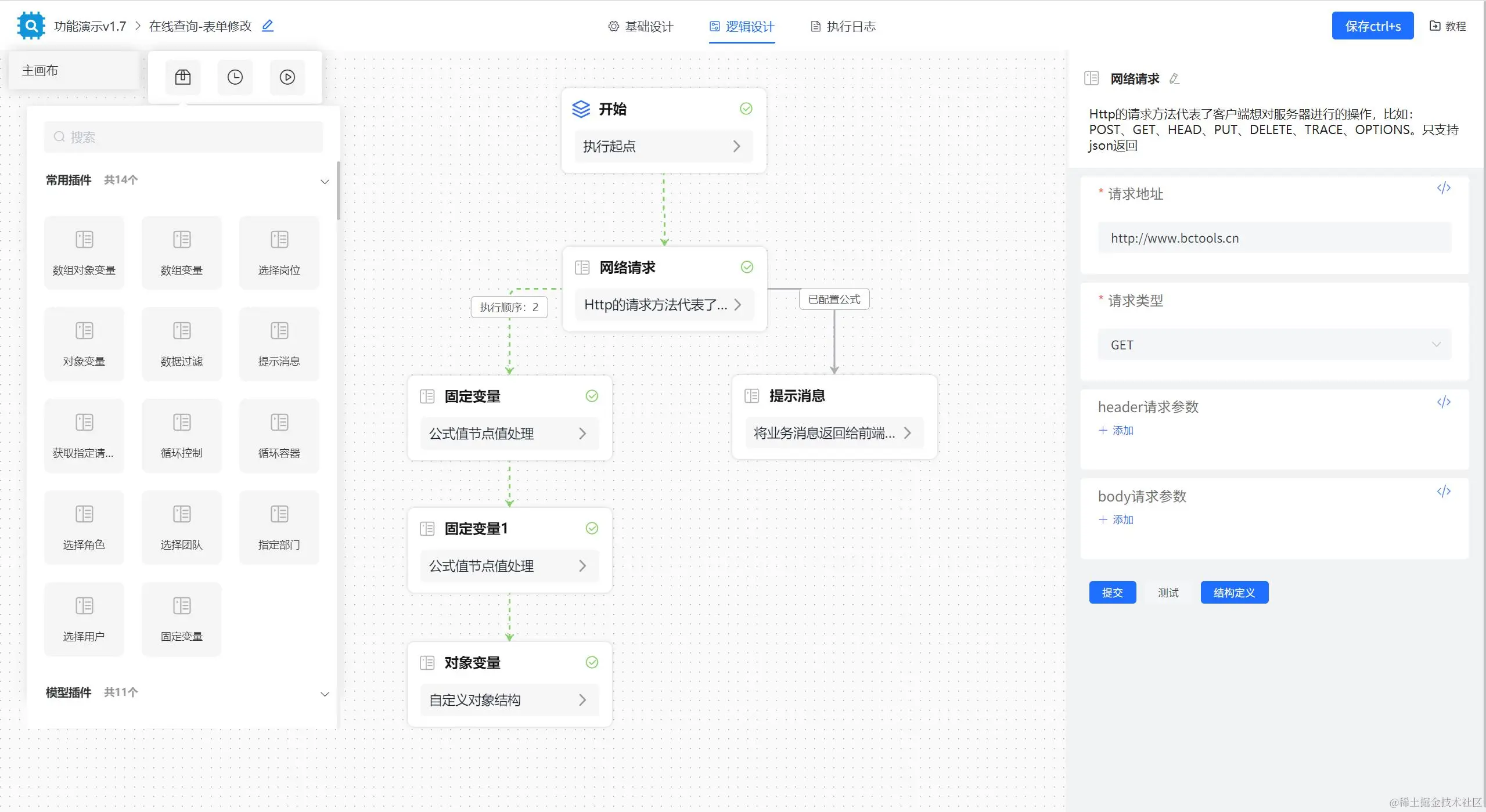
Task: Open code editor icon for body请求参数
Action: coord(1444,492)
